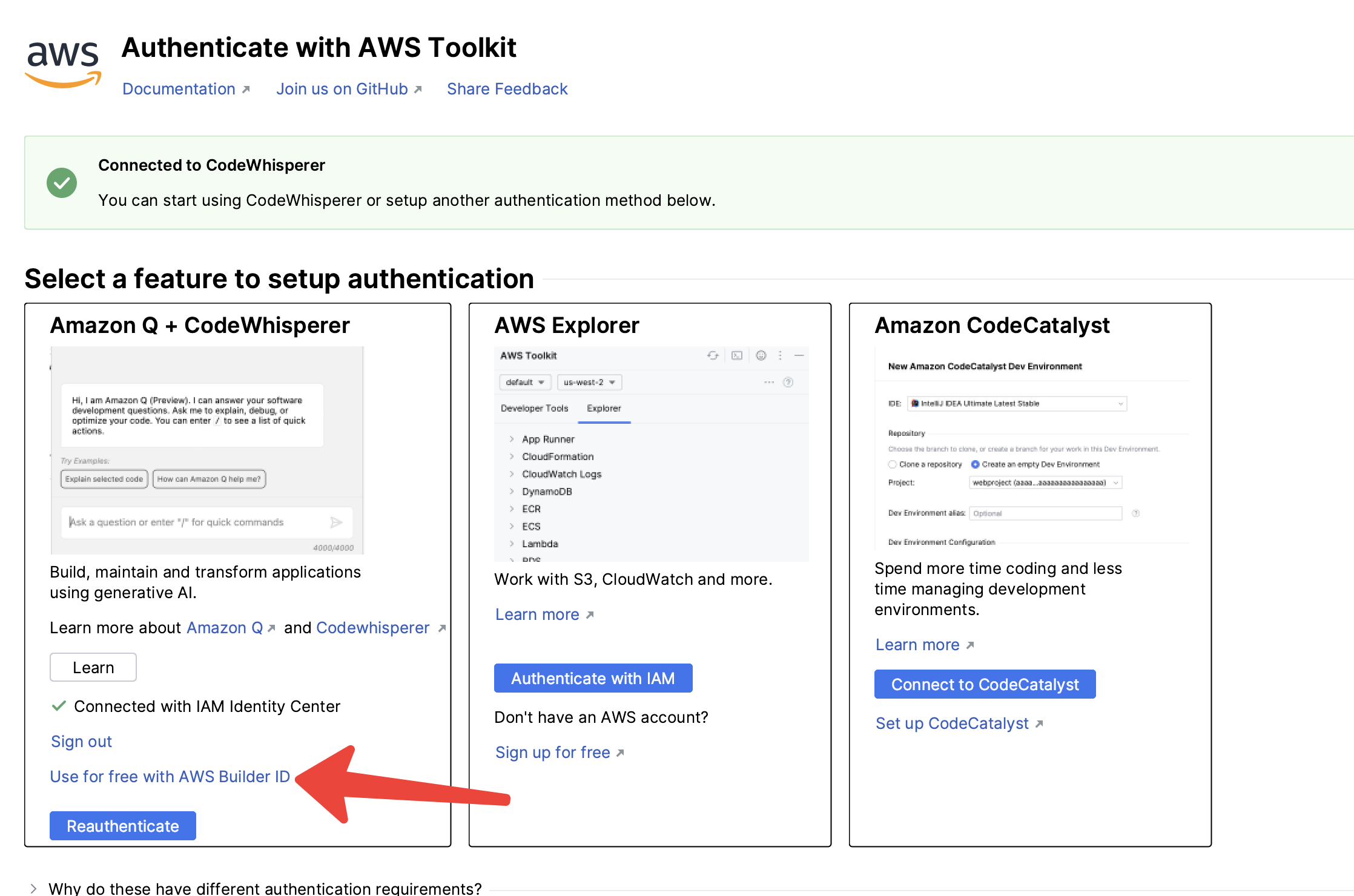Click the Reauthenticate button
This screenshot has width=1354, height=896.
[123, 826]
